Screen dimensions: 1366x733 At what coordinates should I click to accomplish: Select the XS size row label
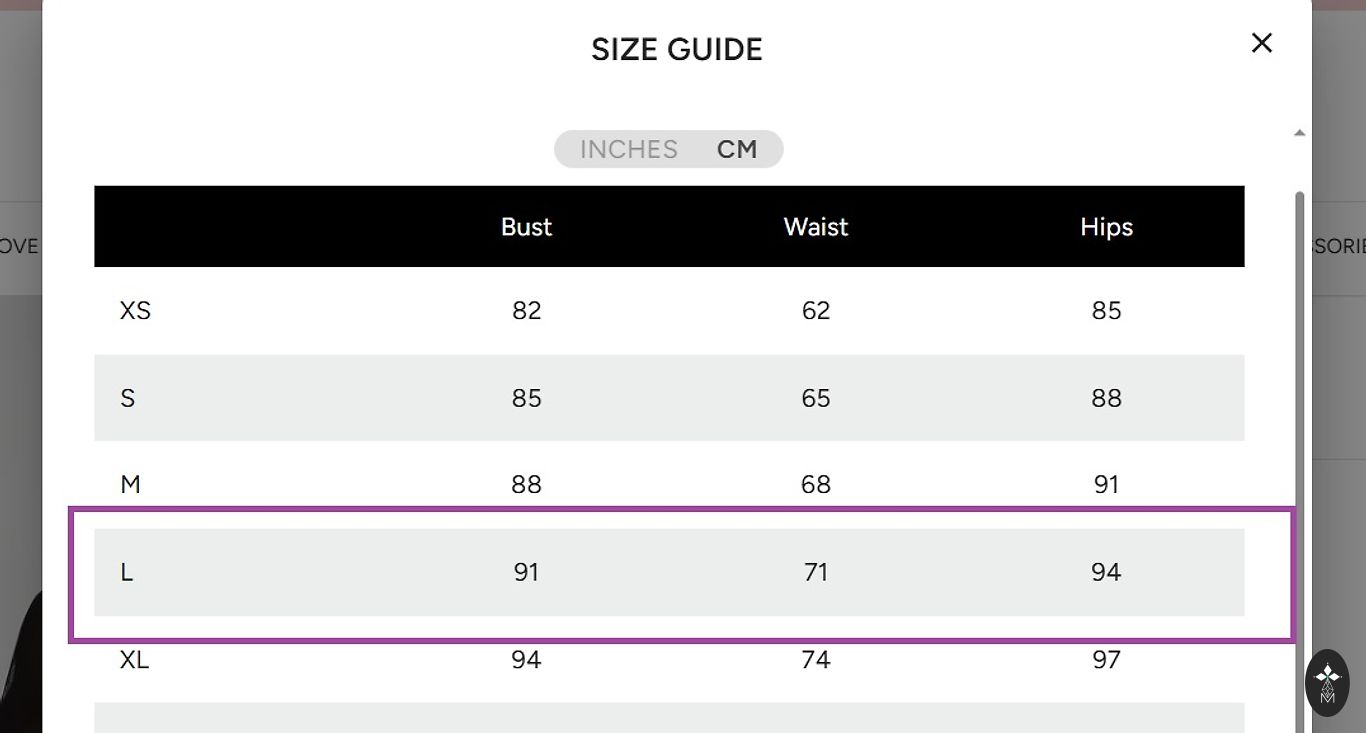(135, 311)
